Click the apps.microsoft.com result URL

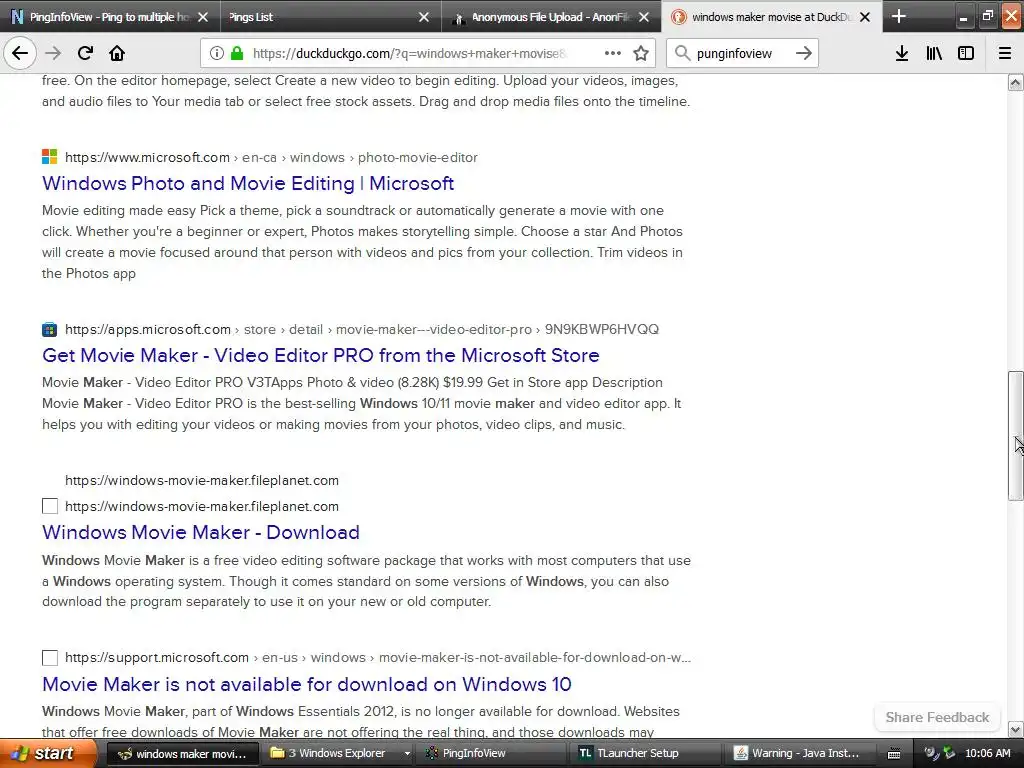click(148, 329)
